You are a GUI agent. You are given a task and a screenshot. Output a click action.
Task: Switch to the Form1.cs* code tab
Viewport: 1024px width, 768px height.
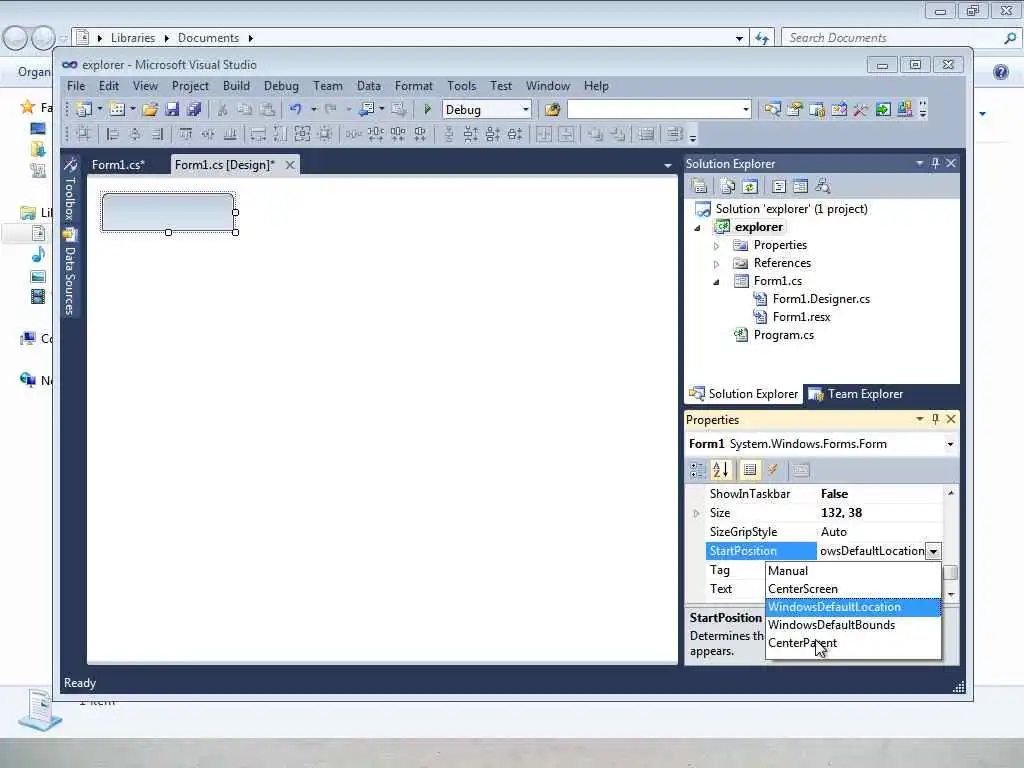coord(118,165)
